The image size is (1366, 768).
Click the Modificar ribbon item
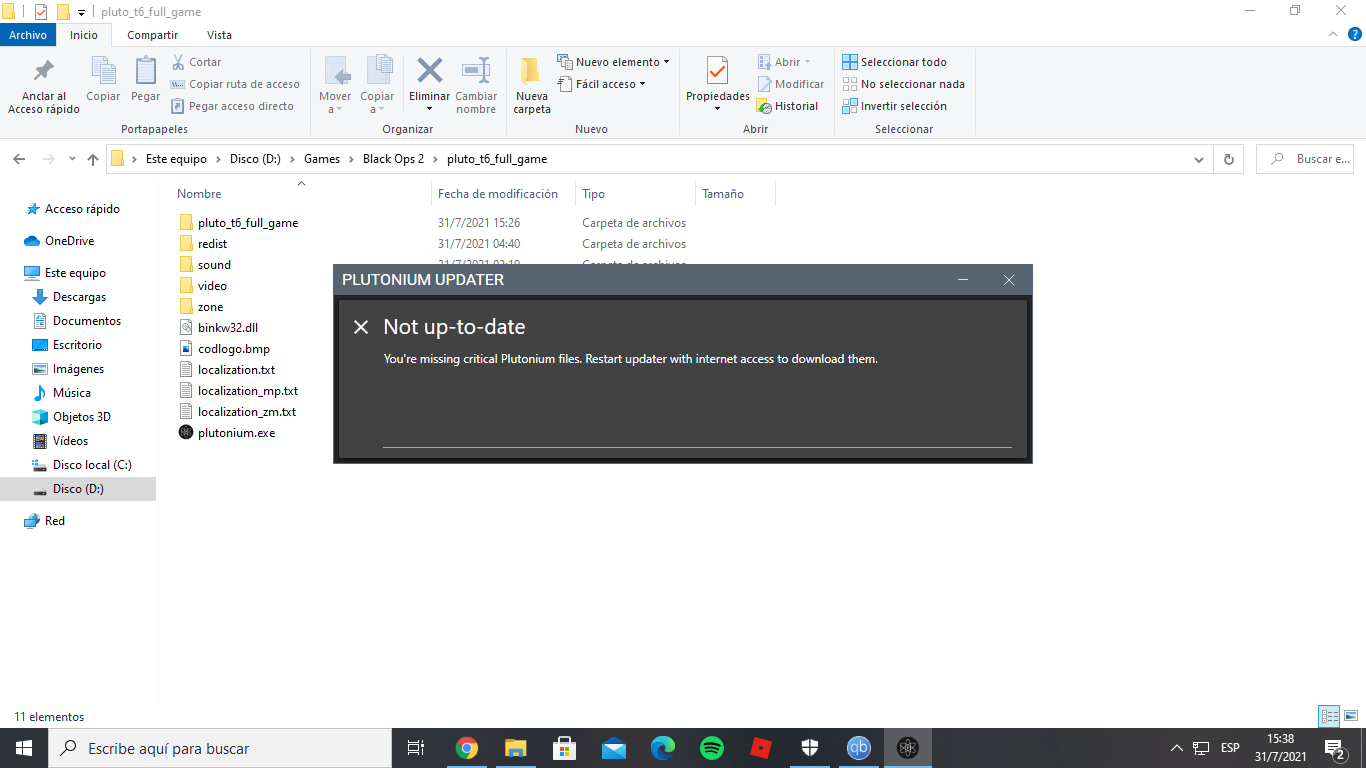tap(791, 84)
